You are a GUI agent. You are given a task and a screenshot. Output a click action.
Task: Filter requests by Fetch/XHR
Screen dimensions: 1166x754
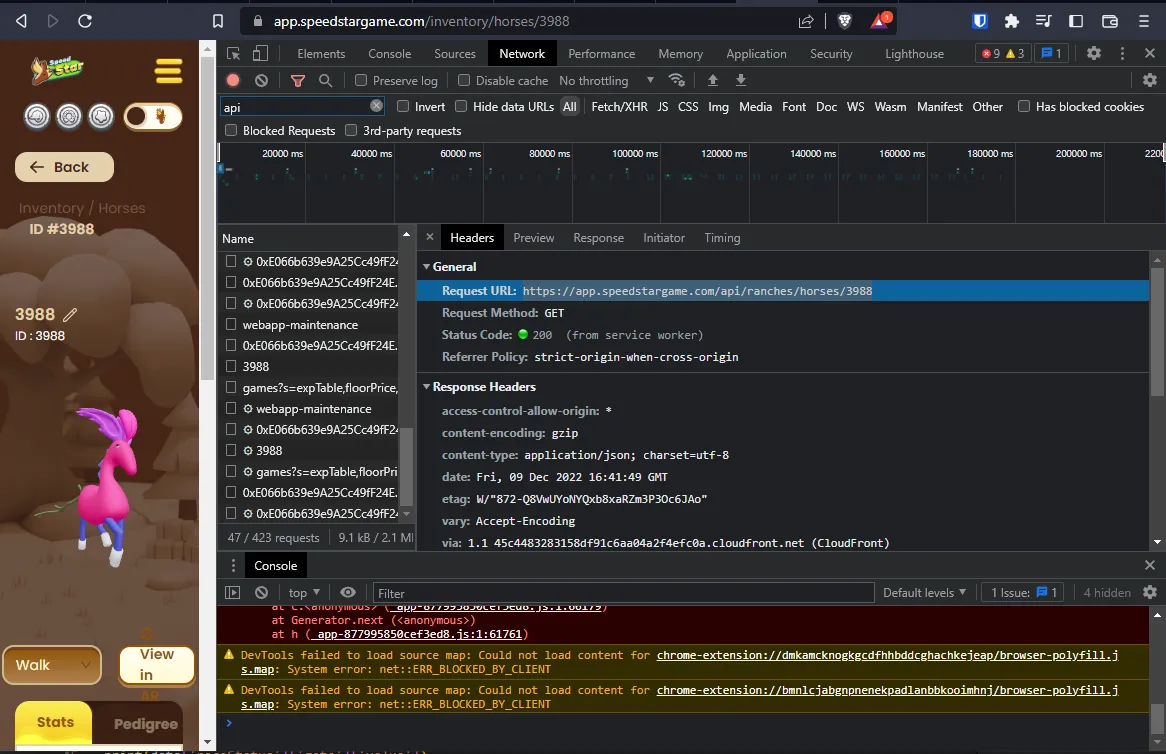(619, 106)
